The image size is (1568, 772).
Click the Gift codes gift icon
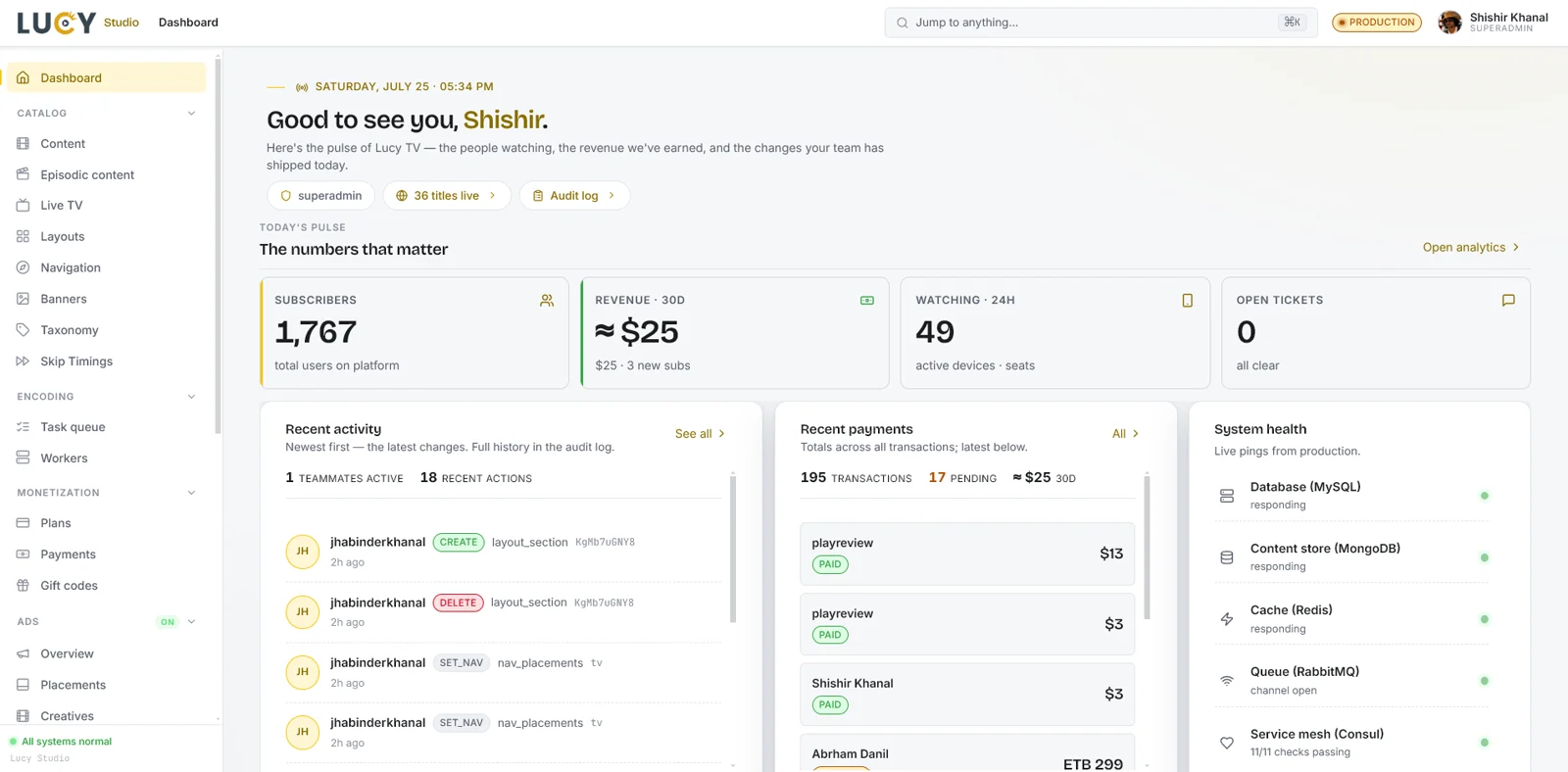(23, 586)
